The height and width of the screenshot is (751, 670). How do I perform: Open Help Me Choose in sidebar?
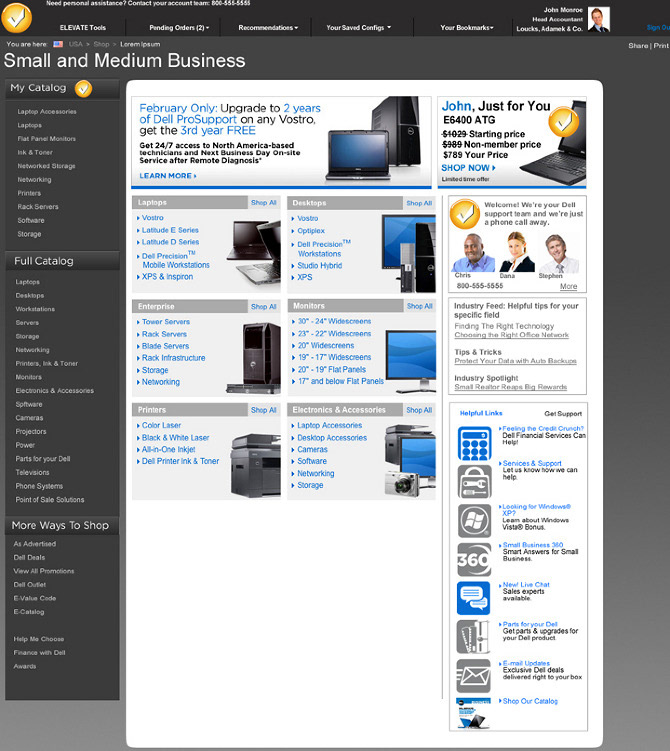pyautogui.click(x=39, y=639)
